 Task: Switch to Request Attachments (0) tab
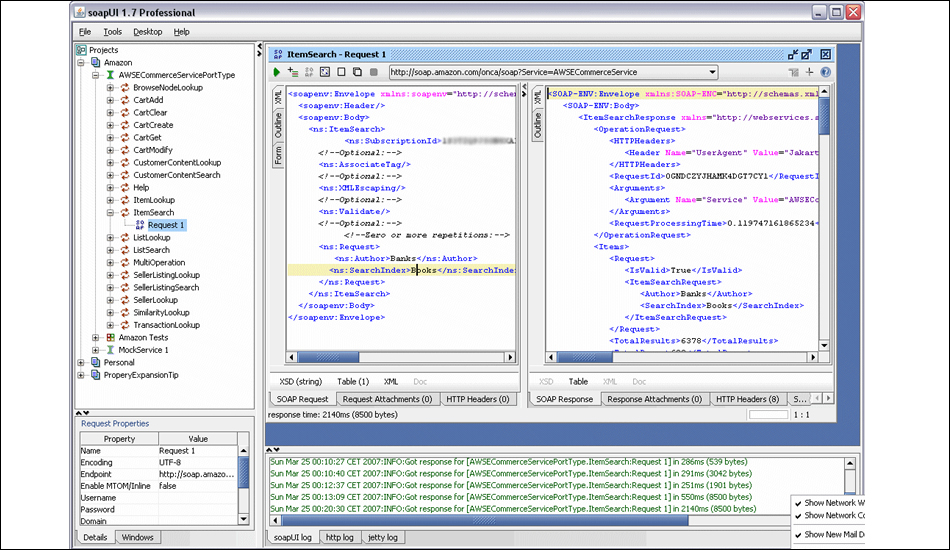tap(387, 399)
